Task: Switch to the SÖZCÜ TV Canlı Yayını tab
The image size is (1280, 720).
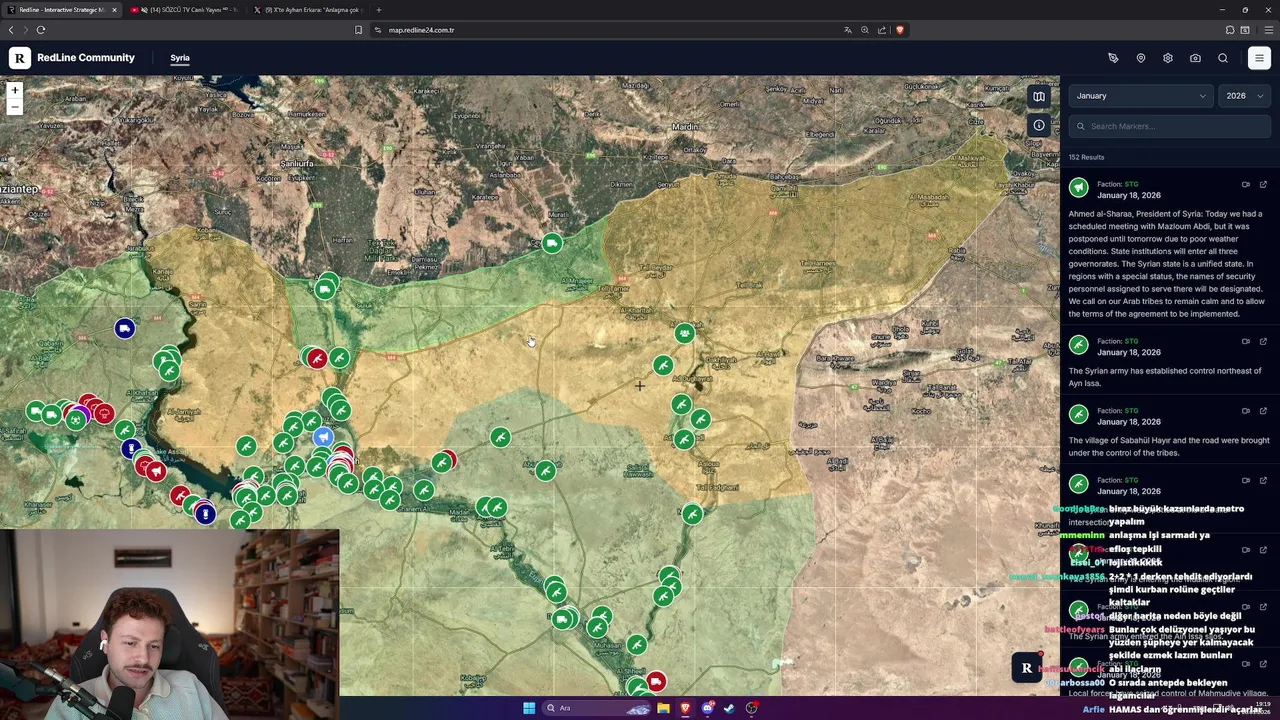Action: tap(183, 10)
